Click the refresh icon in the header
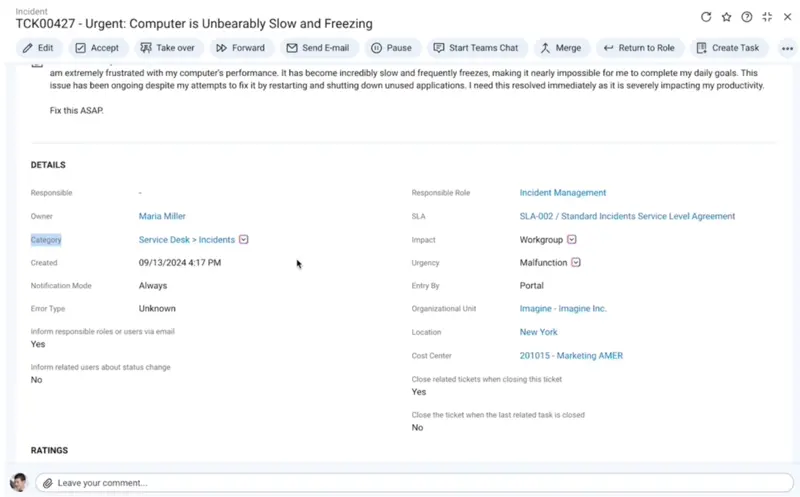The image size is (800, 497). point(706,17)
